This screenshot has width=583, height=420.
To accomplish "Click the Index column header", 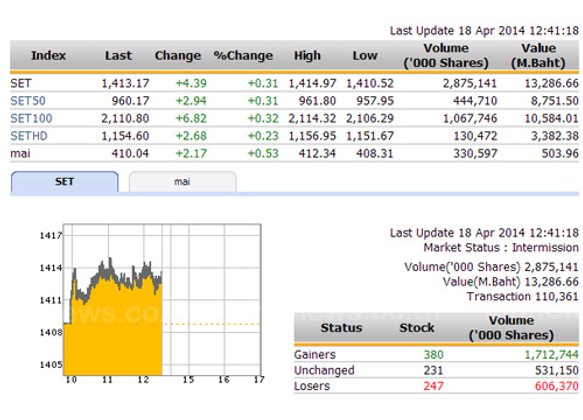I will pyautogui.click(x=48, y=56).
